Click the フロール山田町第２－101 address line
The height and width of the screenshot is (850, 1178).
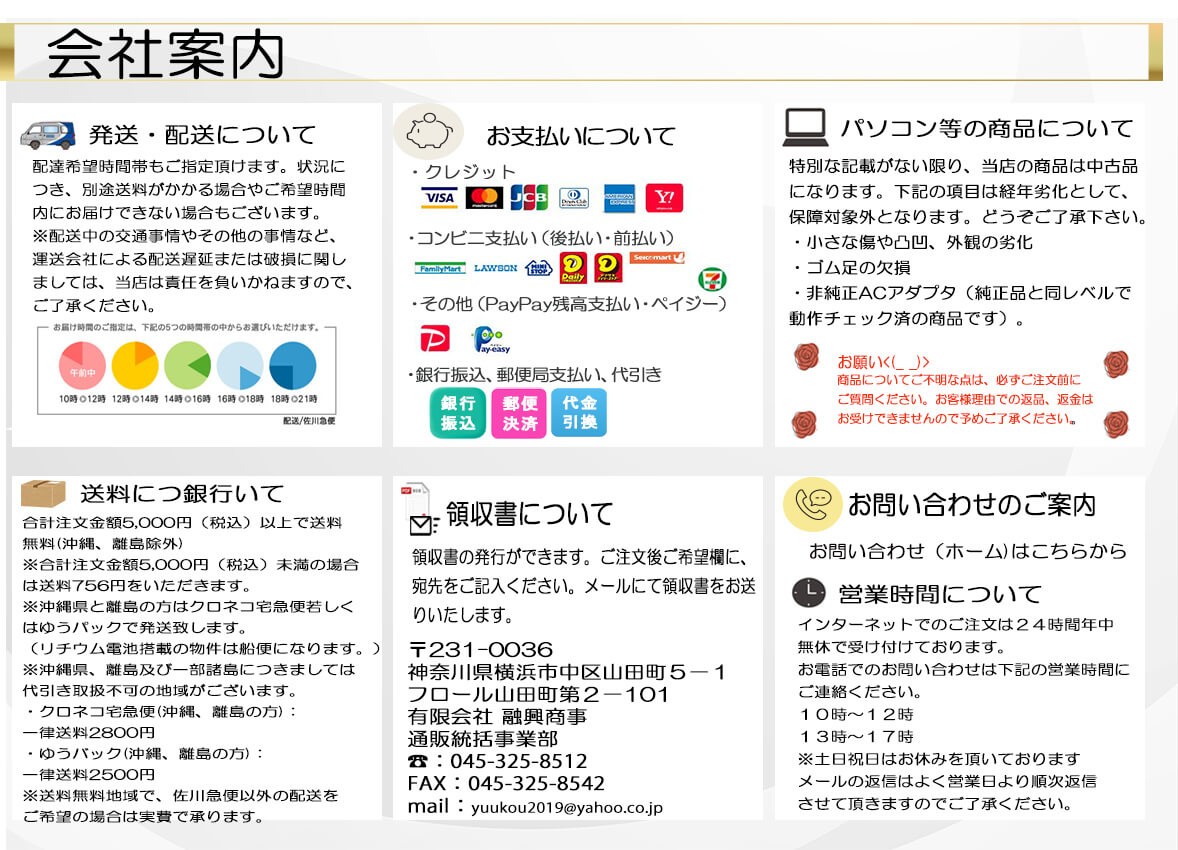(x=538, y=694)
